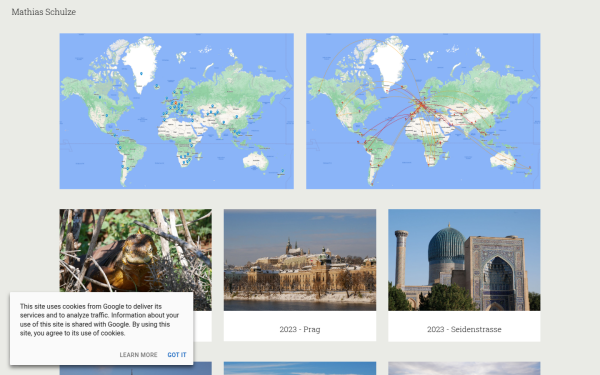Open the Prague castle photo
Viewport: 600px width, 375px height.
pos(300,260)
